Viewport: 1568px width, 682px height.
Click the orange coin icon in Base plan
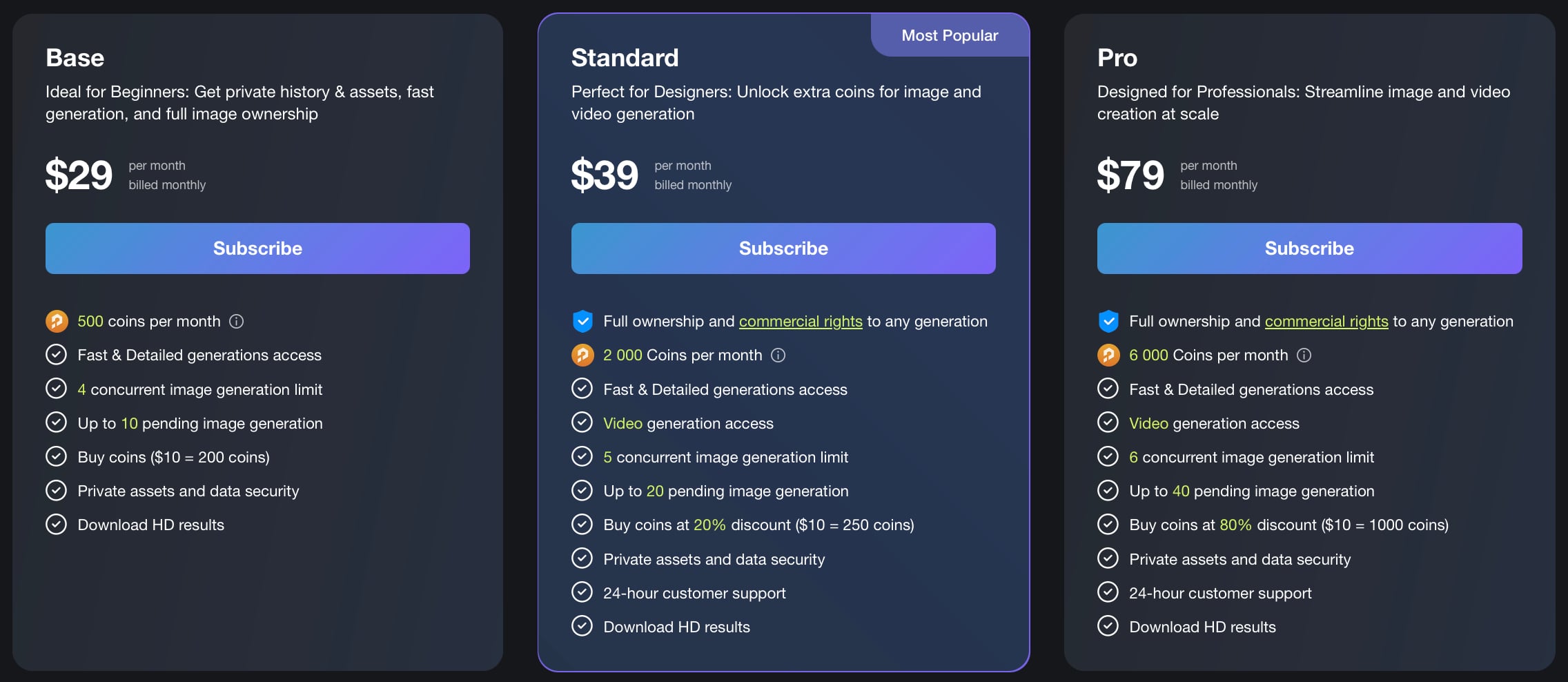[x=57, y=321]
